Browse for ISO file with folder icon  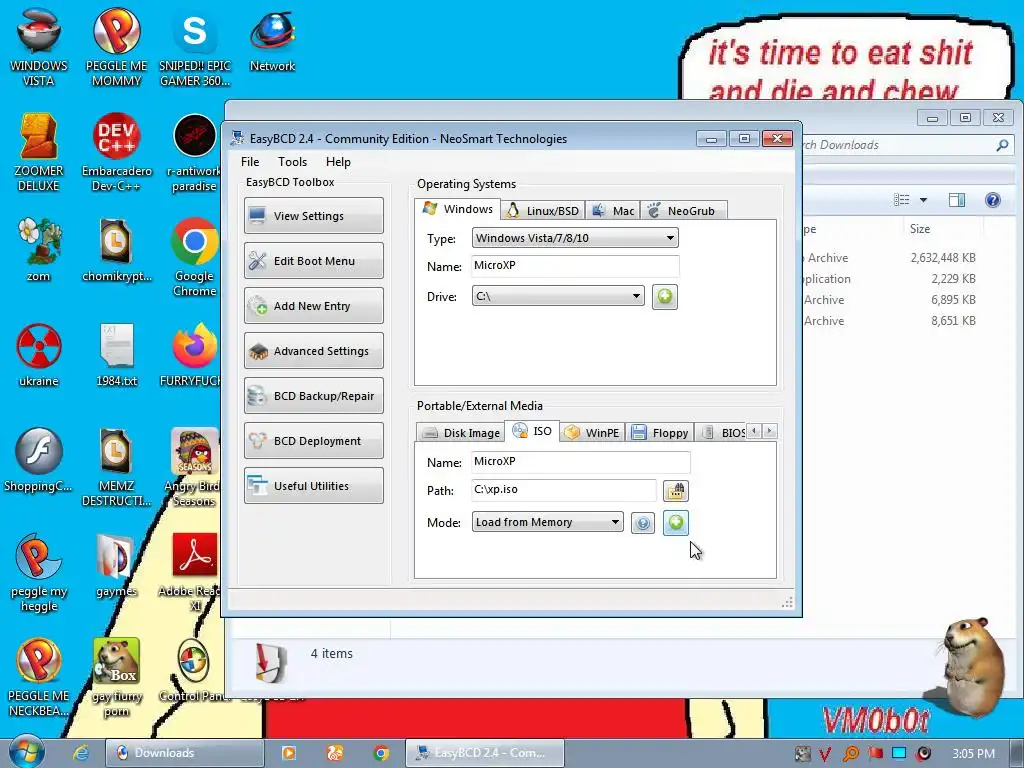coord(675,490)
